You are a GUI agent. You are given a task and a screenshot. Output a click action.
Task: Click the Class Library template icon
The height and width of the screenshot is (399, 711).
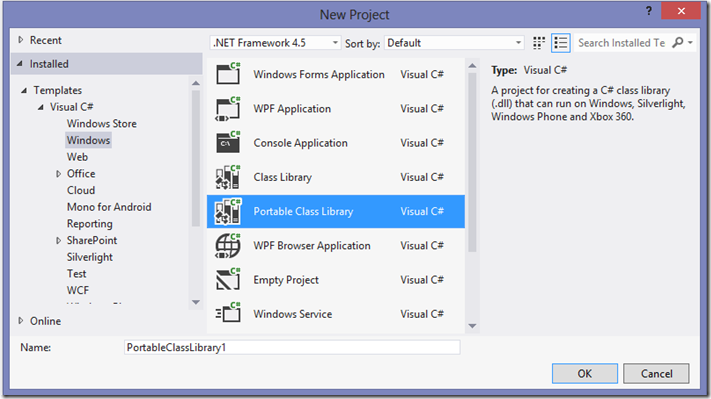coord(228,177)
